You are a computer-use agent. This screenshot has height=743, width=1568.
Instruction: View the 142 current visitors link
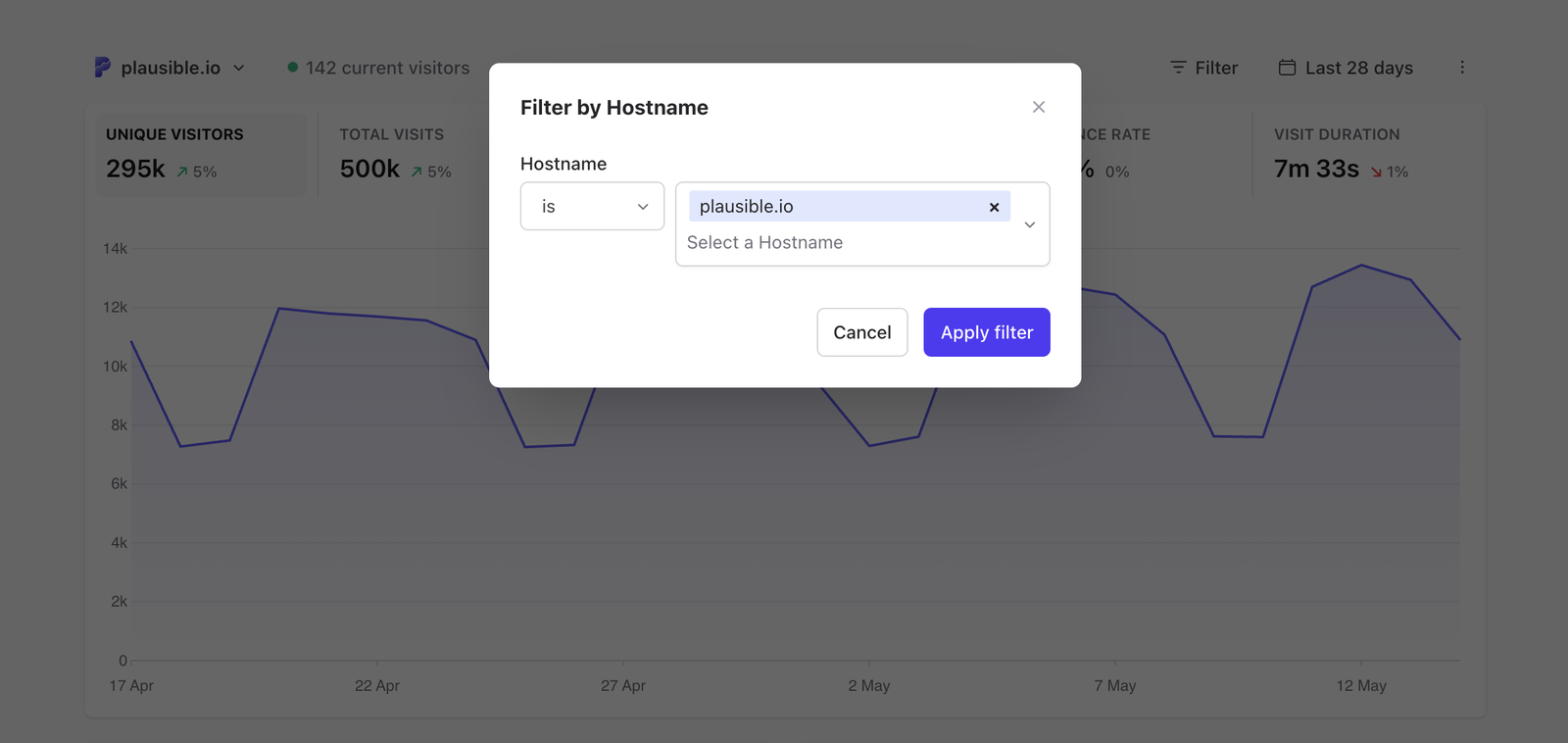(x=378, y=68)
